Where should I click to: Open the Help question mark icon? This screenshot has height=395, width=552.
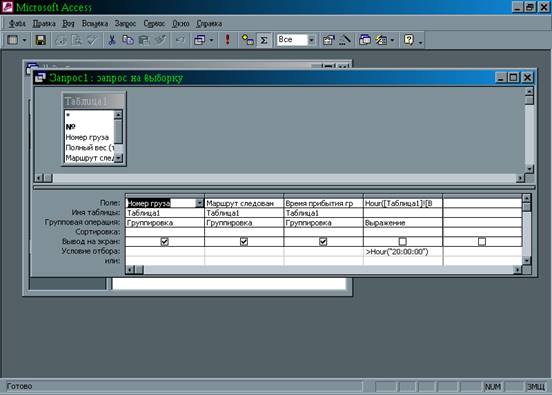[x=409, y=40]
